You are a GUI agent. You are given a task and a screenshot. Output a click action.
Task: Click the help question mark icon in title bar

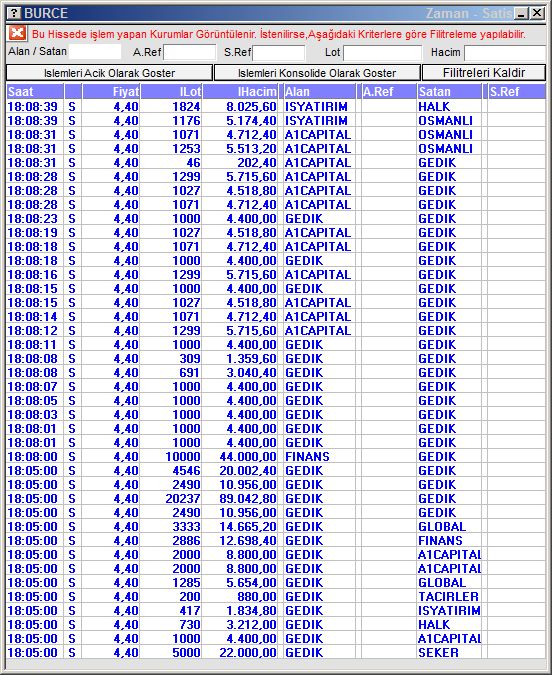click(14, 13)
